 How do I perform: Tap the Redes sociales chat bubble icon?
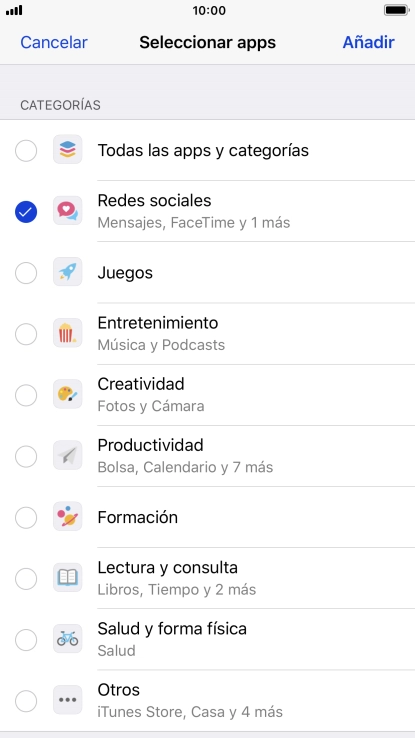click(x=68, y=211)
